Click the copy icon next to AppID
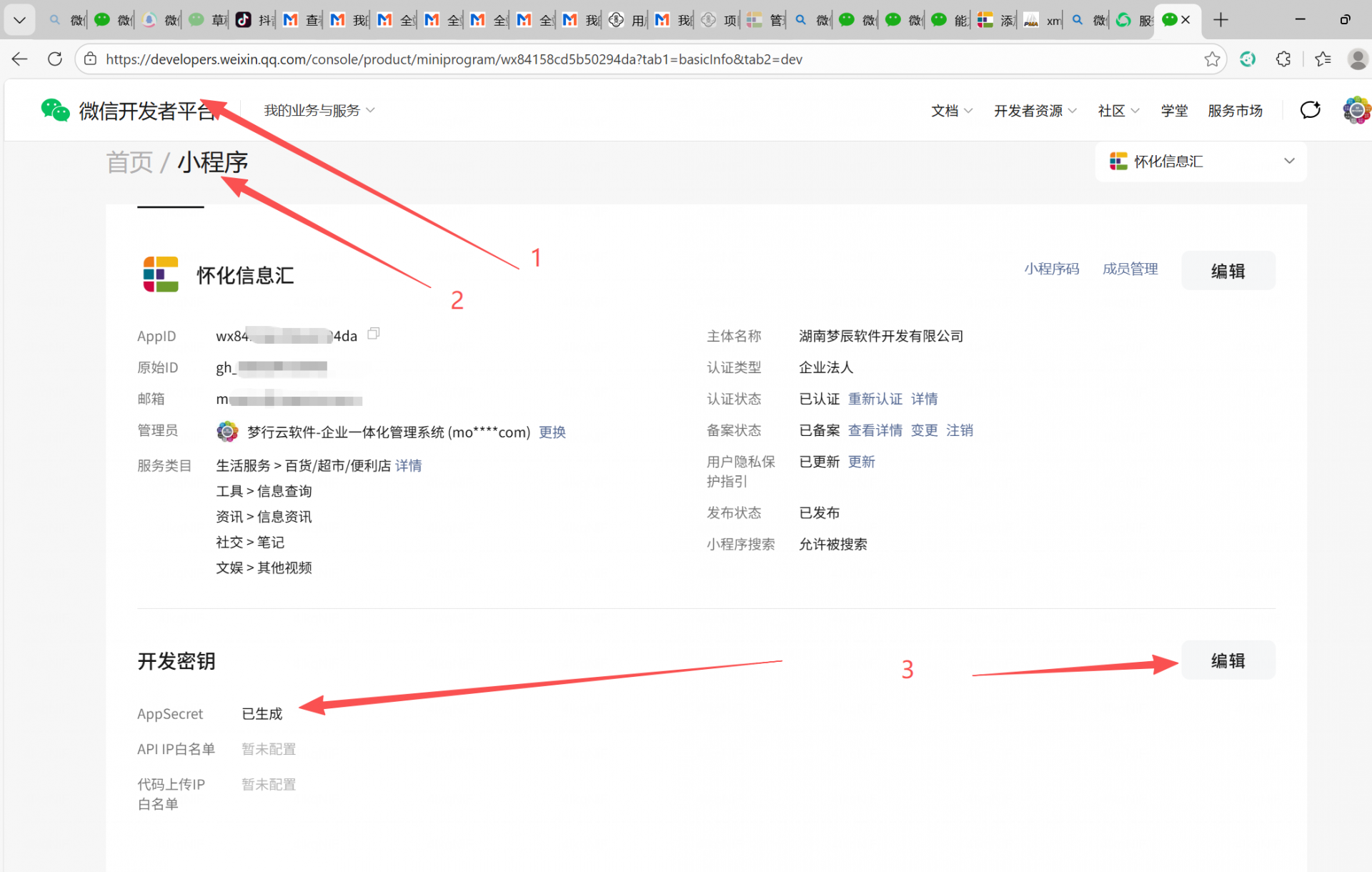The width and height of the screenshot is (1372, 872). pos(373,334)
